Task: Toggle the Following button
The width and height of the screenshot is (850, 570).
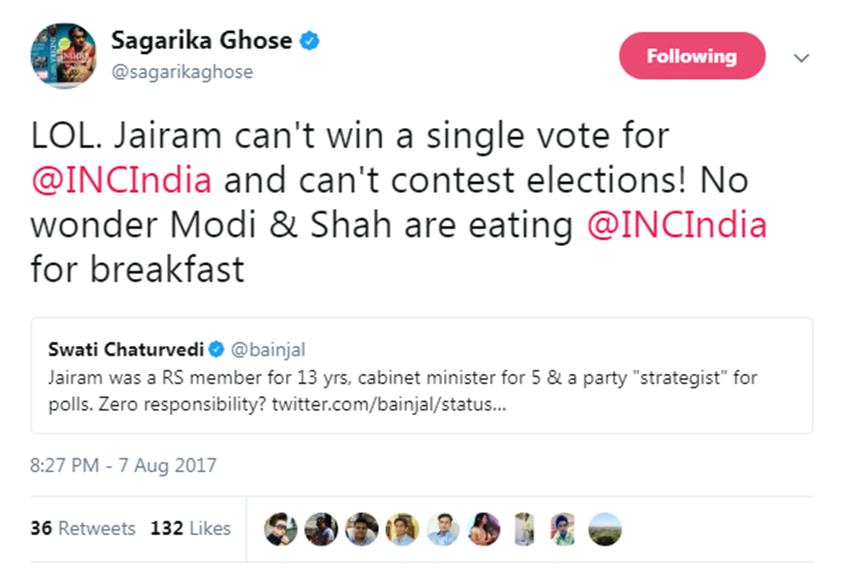Action: (x=691, y=56)
